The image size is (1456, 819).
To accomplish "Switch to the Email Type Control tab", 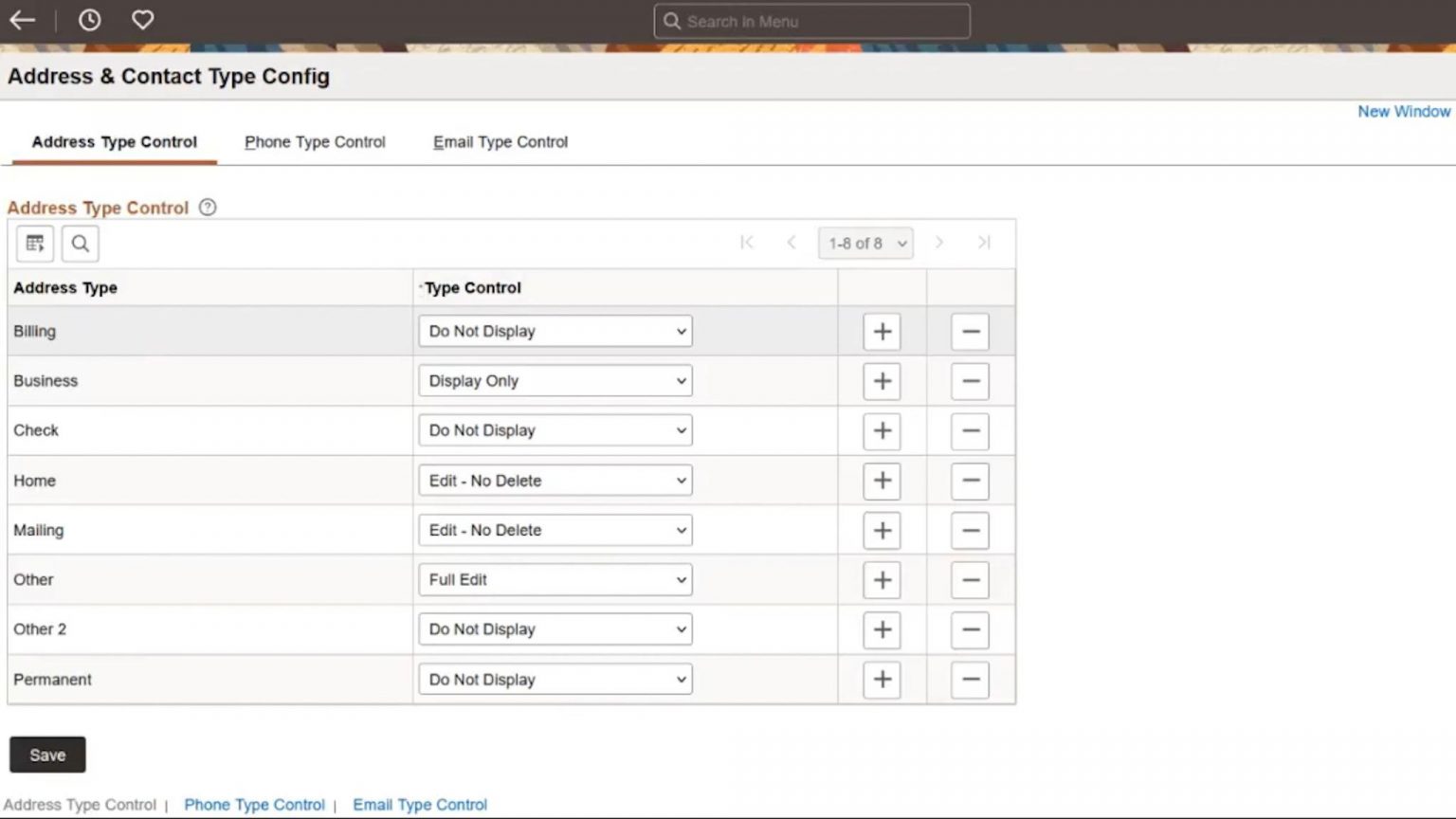I will (500, 141).
